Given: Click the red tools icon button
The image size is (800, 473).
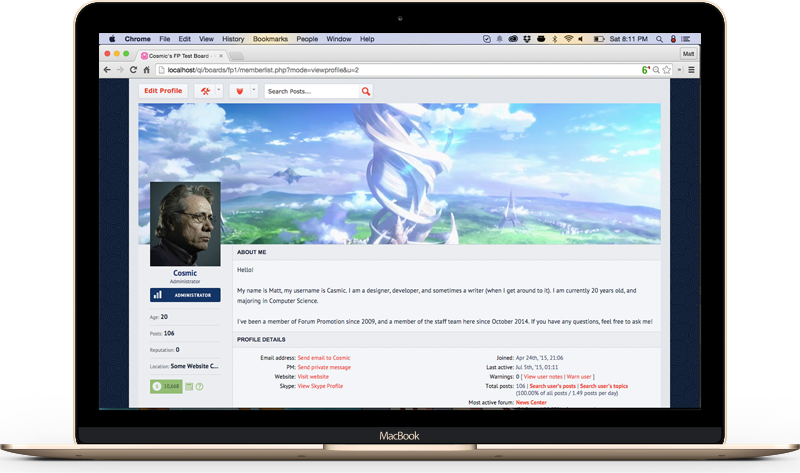Looking at the screenshot, I should [x=205, y=91].
